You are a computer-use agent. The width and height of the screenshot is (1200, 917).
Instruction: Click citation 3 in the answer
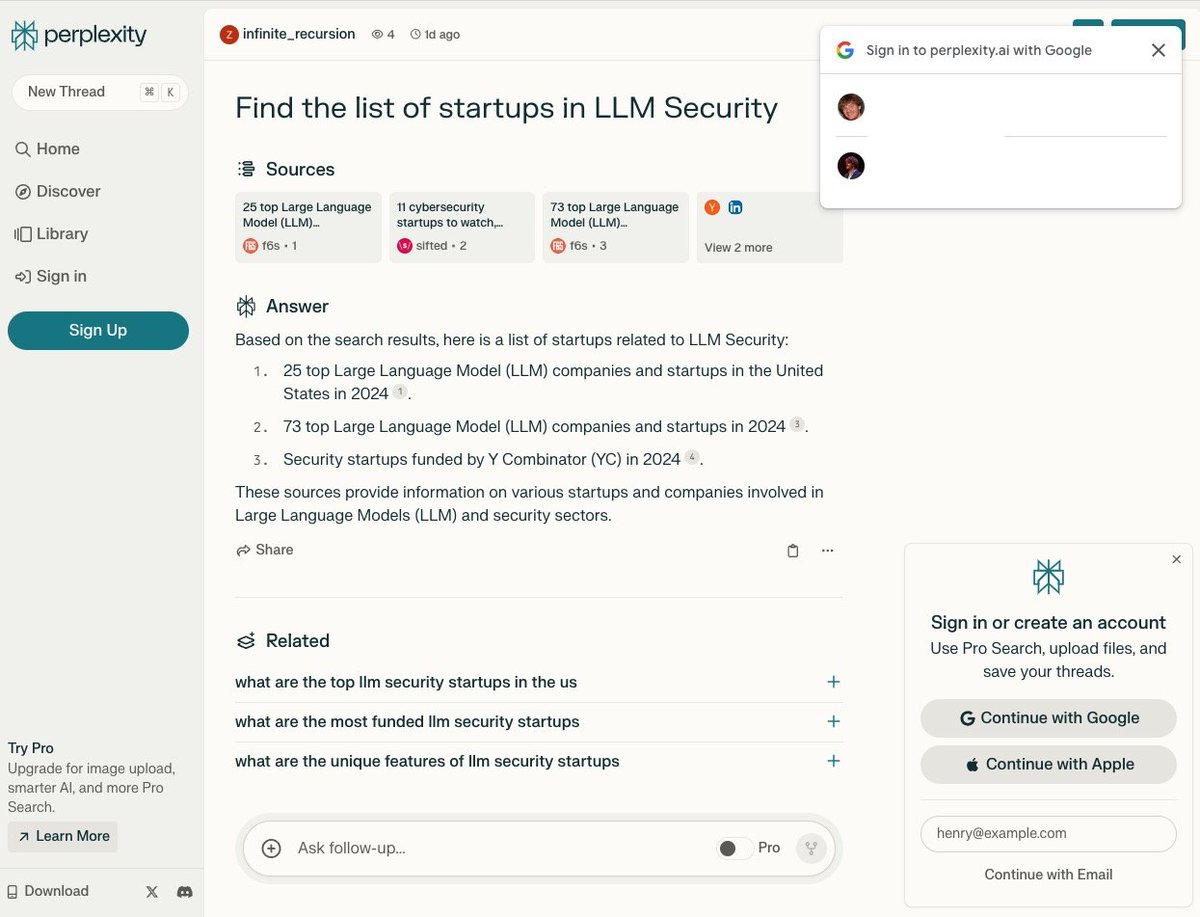pos(797,424)
